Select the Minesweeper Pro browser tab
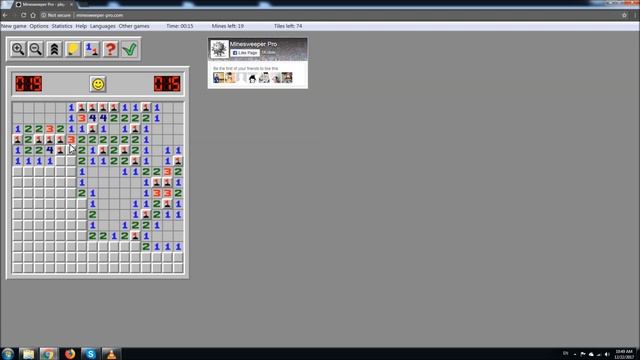The width and height of the screenshot is (640, 360). 43,4
